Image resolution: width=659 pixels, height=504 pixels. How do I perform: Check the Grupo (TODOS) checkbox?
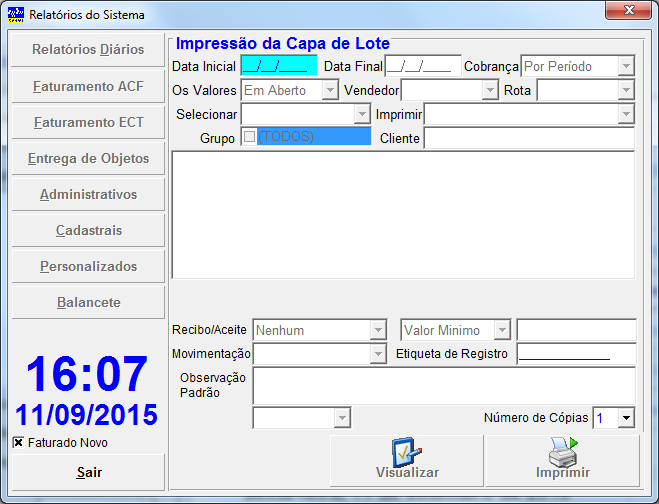(249, 137)
